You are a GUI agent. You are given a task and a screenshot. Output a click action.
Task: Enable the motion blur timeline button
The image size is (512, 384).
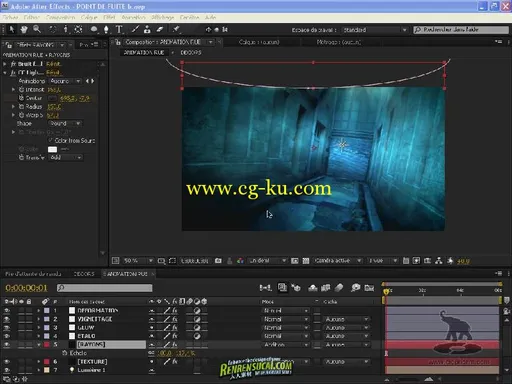tap(339, 287)
